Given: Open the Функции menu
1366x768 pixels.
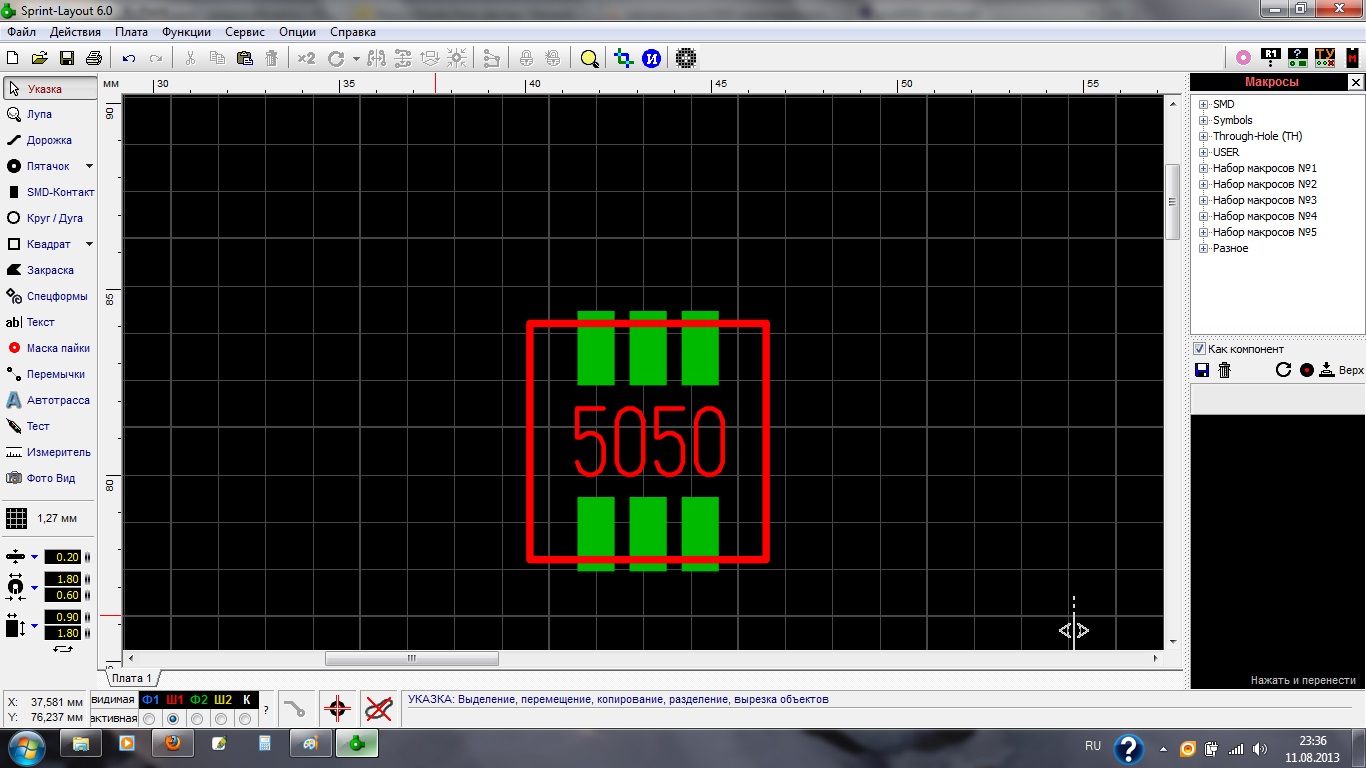Looking at the screenshot, I should [186, 32].
